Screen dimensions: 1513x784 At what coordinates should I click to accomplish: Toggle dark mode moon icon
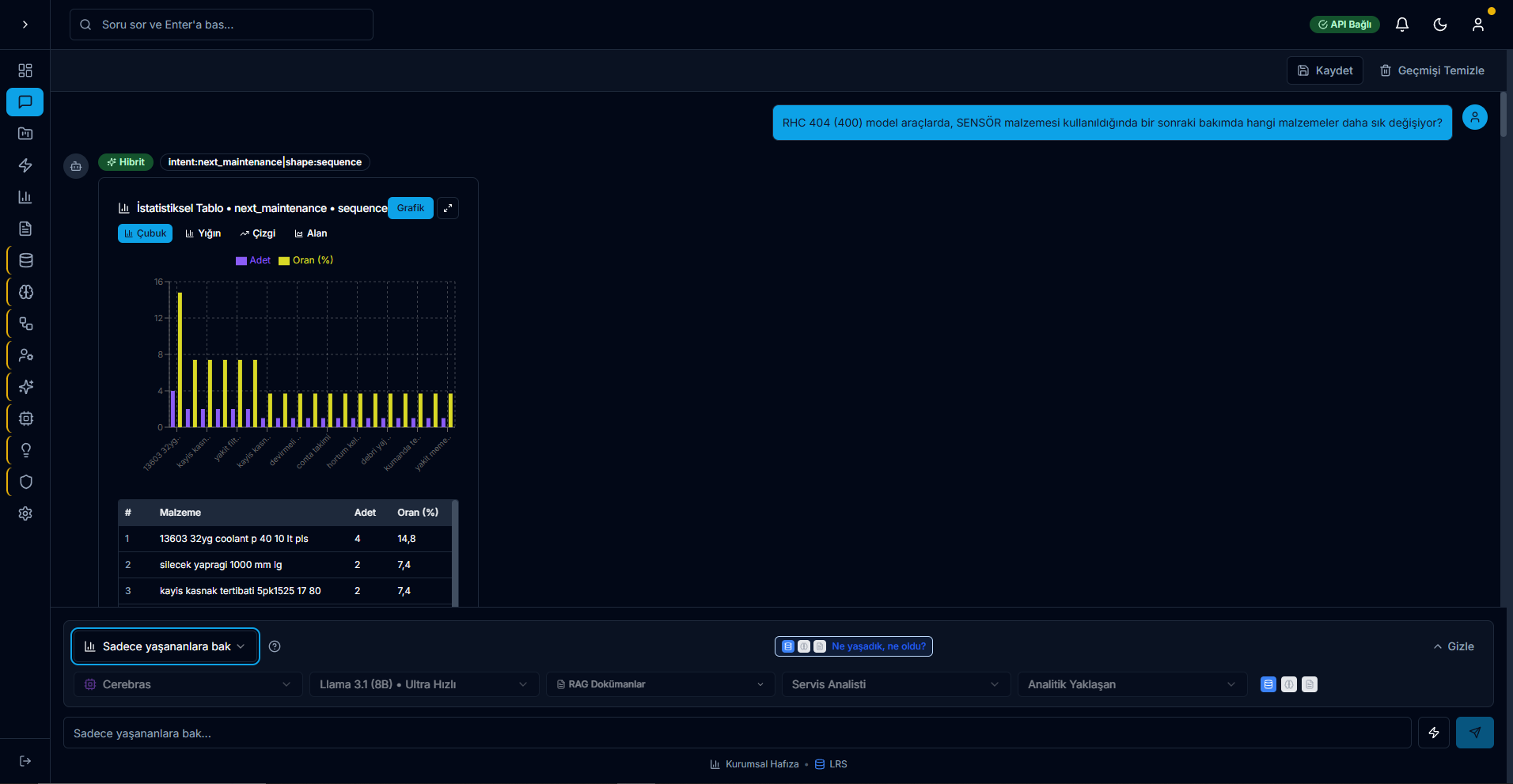coord(1439,25)
